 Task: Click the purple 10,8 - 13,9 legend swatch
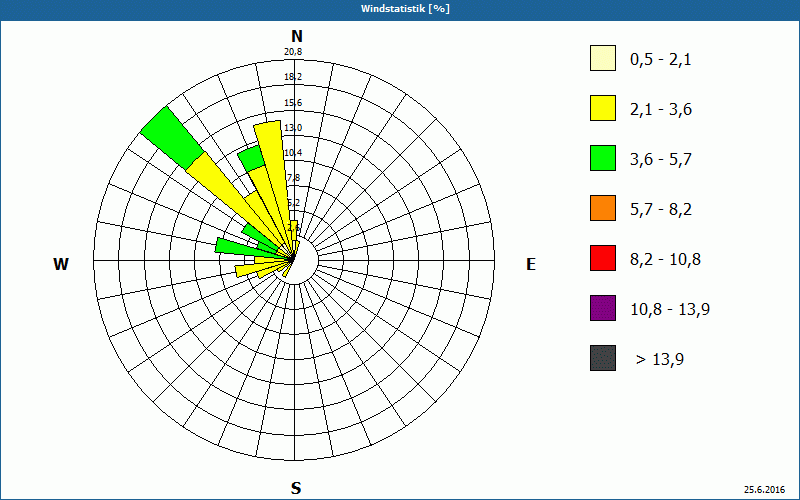(x=603, y=308)
